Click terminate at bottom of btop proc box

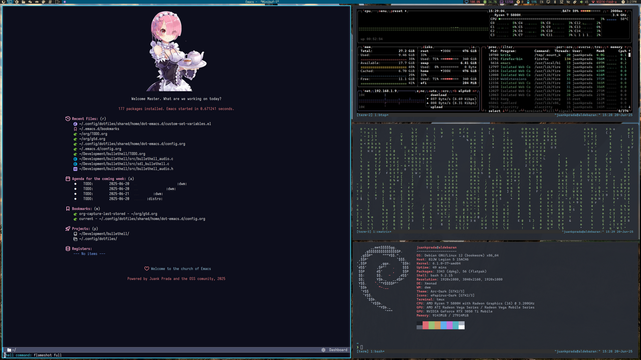click(x=532, y=110)
